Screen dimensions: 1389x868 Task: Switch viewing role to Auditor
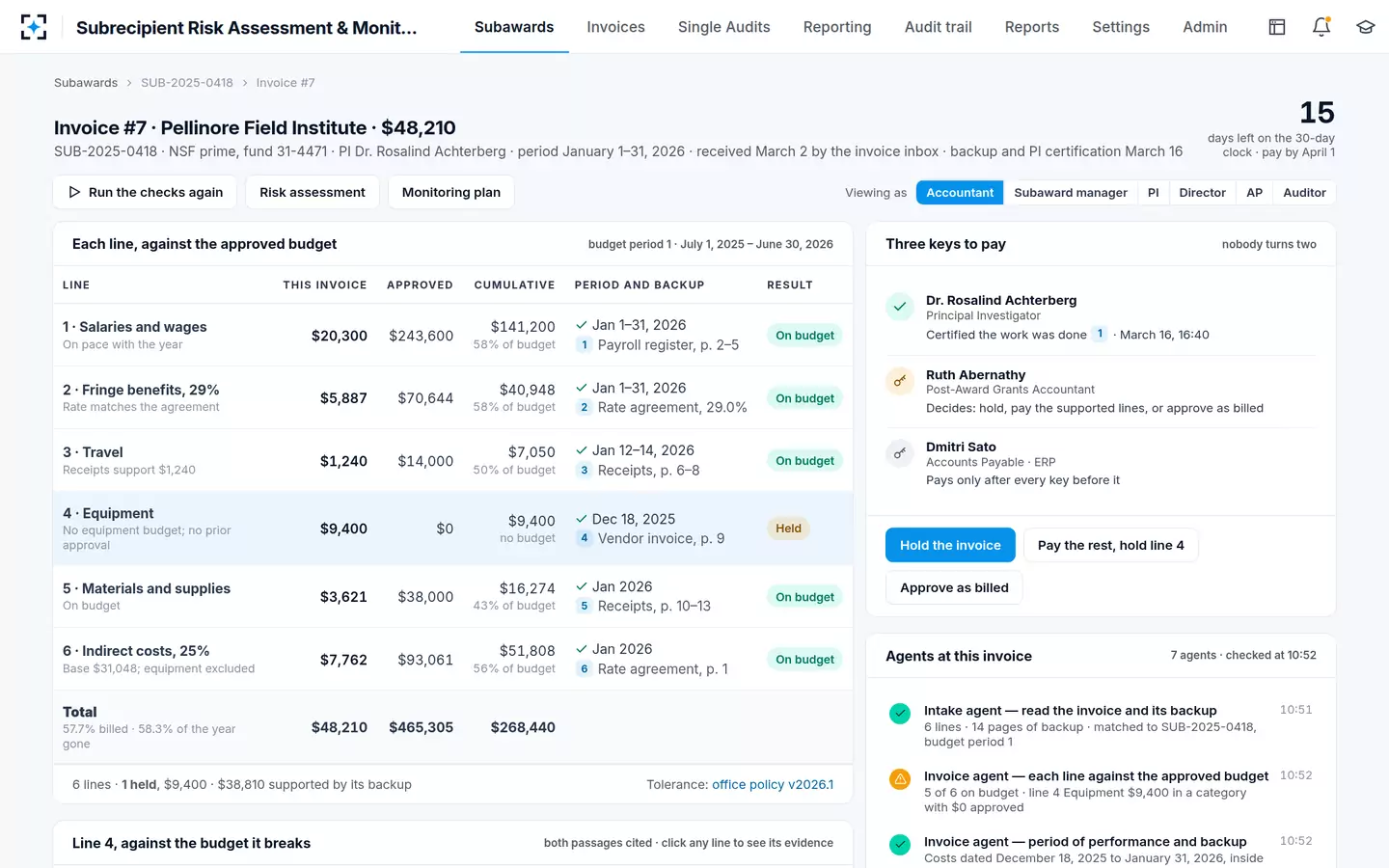1305,193
